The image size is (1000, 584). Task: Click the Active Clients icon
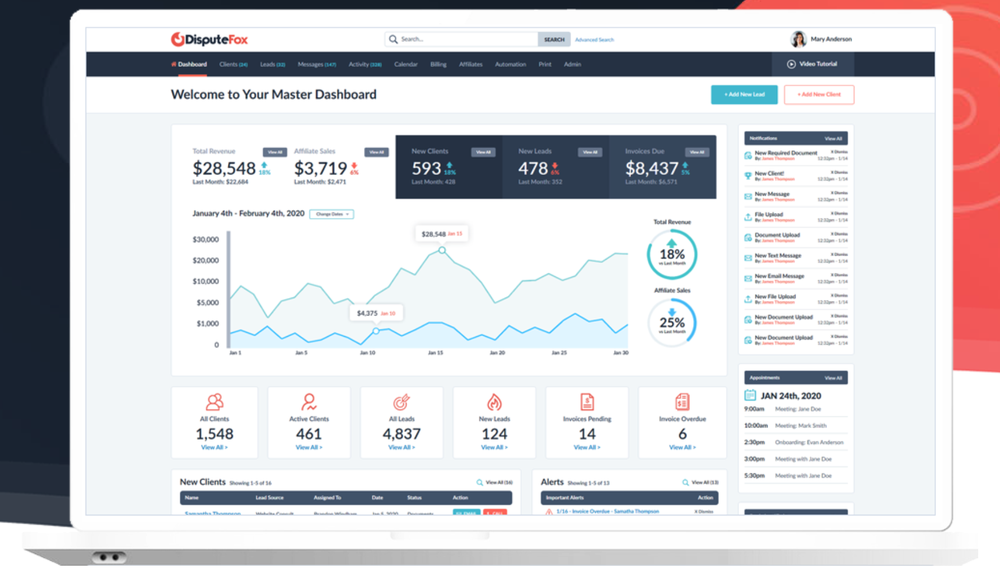point(309,402)
